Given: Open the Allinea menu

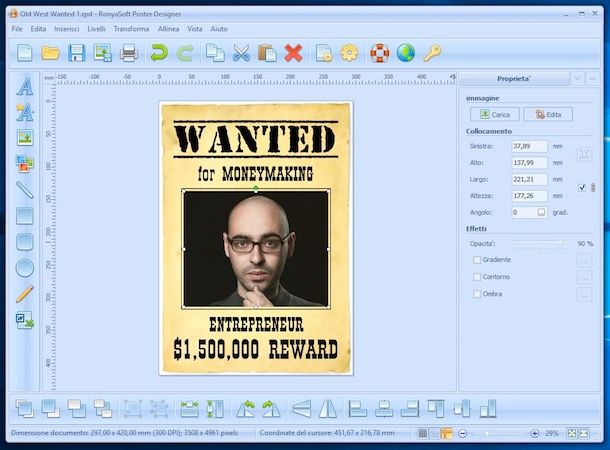Looking at the screenshot, I should coord(168,29).
